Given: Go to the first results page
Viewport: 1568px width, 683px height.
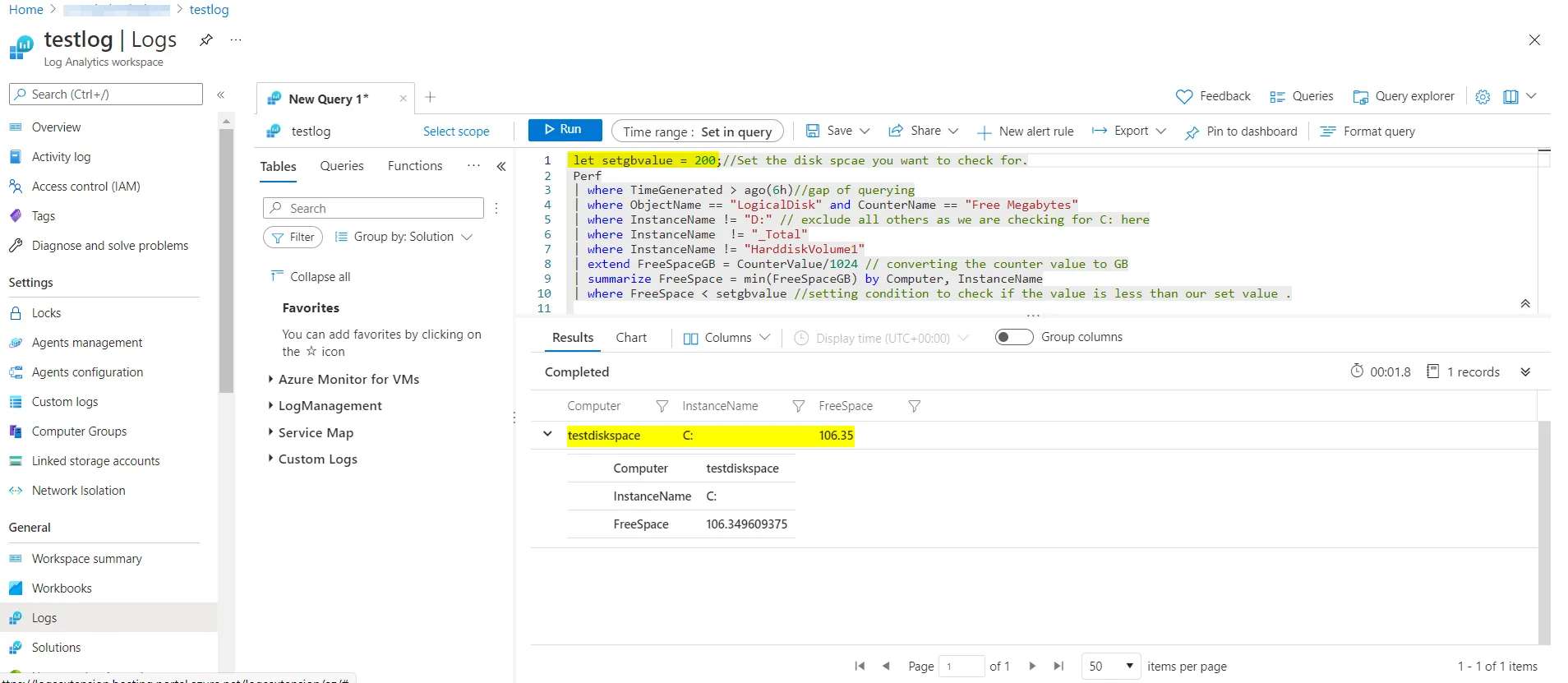Looking at the screenshot, I should (860, 666).
